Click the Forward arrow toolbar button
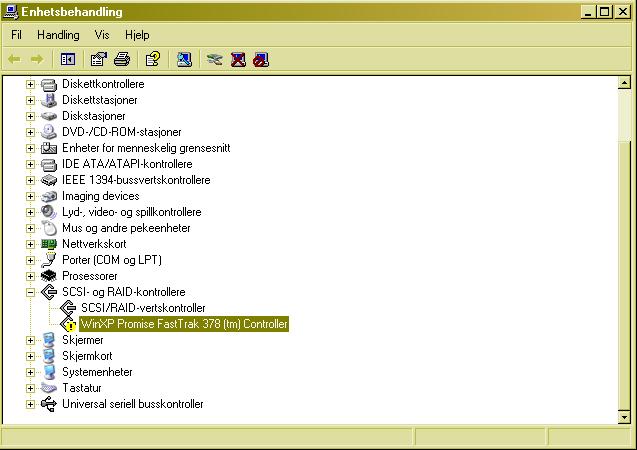The height and width of the screenshot is (450, 637). pyautogui.click(x=37, y=60)
